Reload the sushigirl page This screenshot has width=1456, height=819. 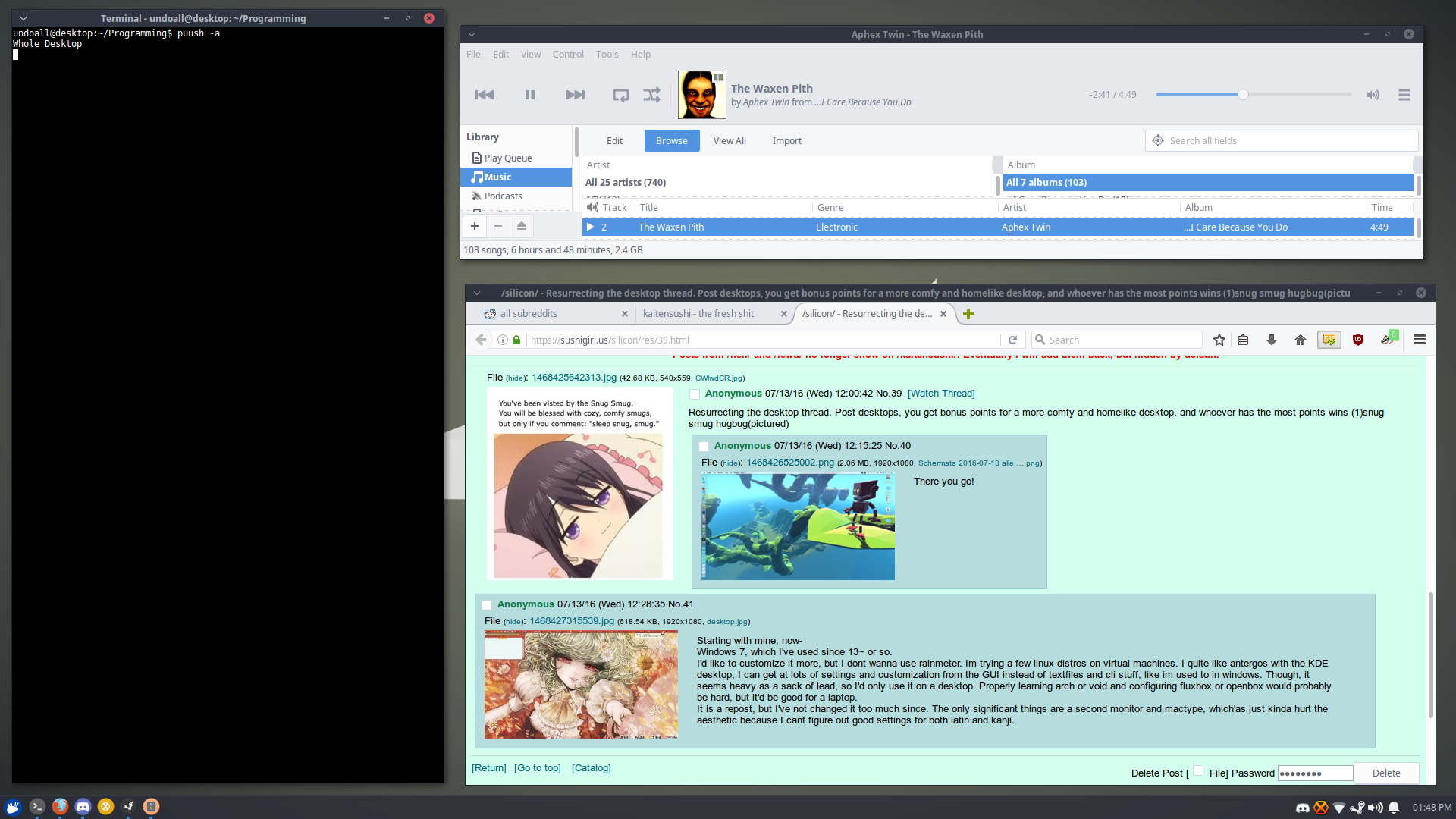click(1012, 340)
